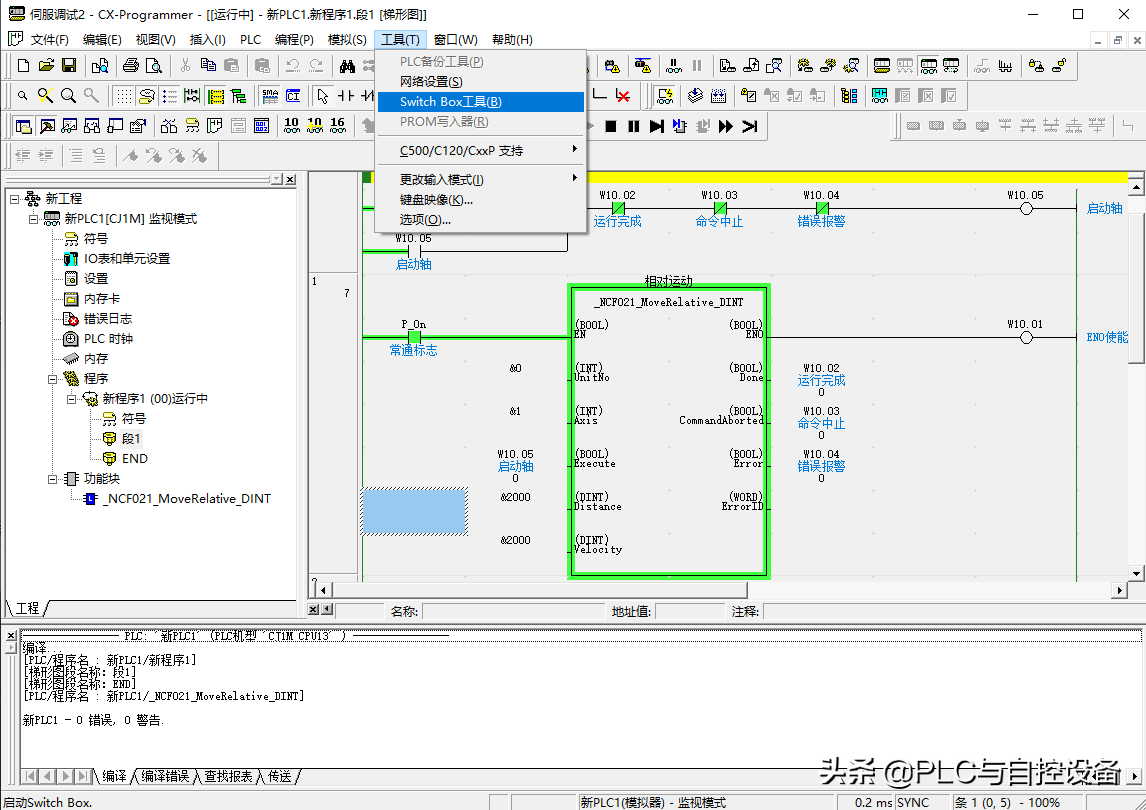Close the project workspace panel

(x=290, y=180)
